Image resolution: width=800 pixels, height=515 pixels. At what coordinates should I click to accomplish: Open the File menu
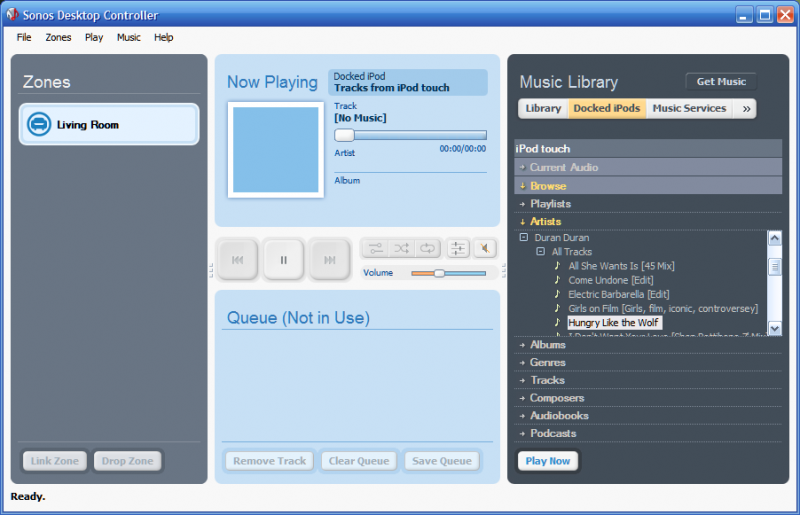click(24, 37)
